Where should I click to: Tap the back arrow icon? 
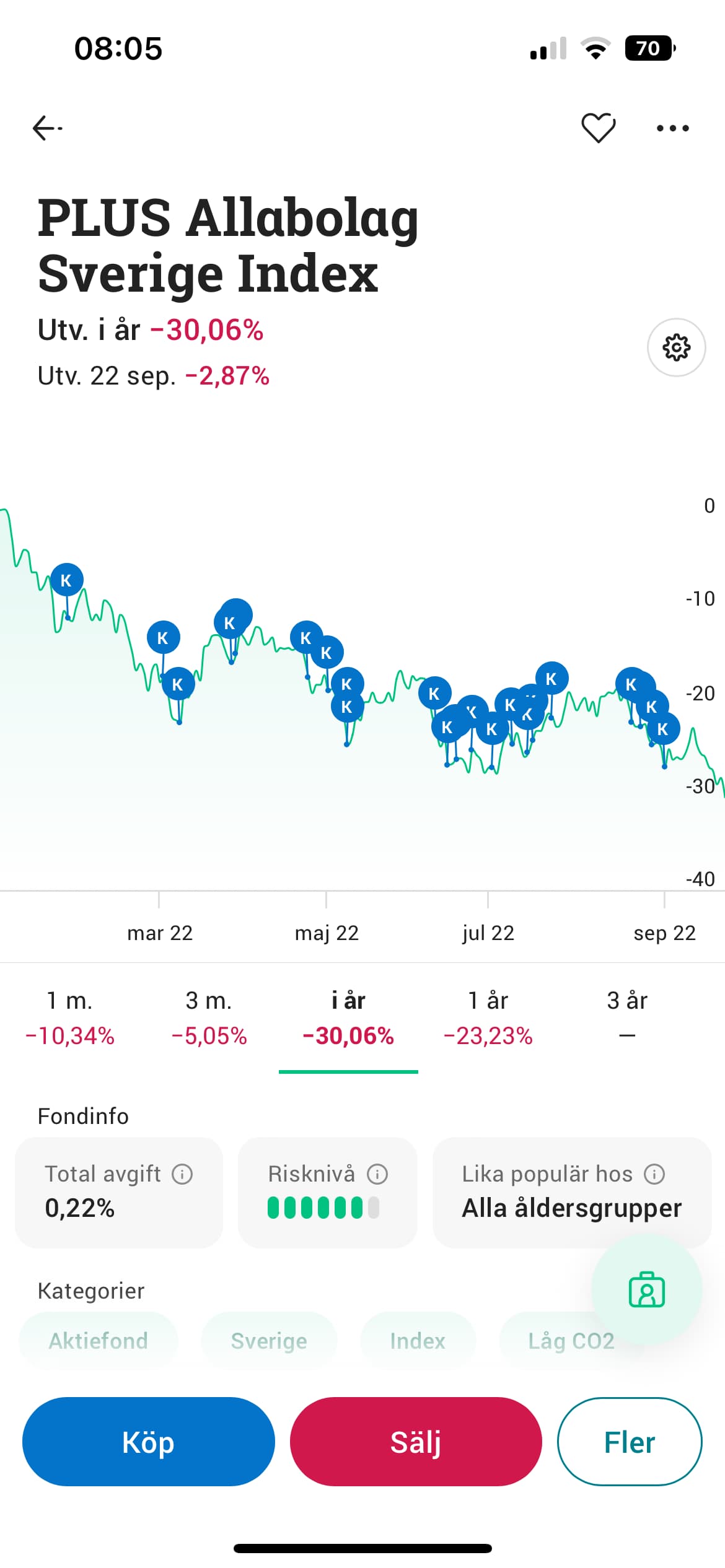[47, 128]
